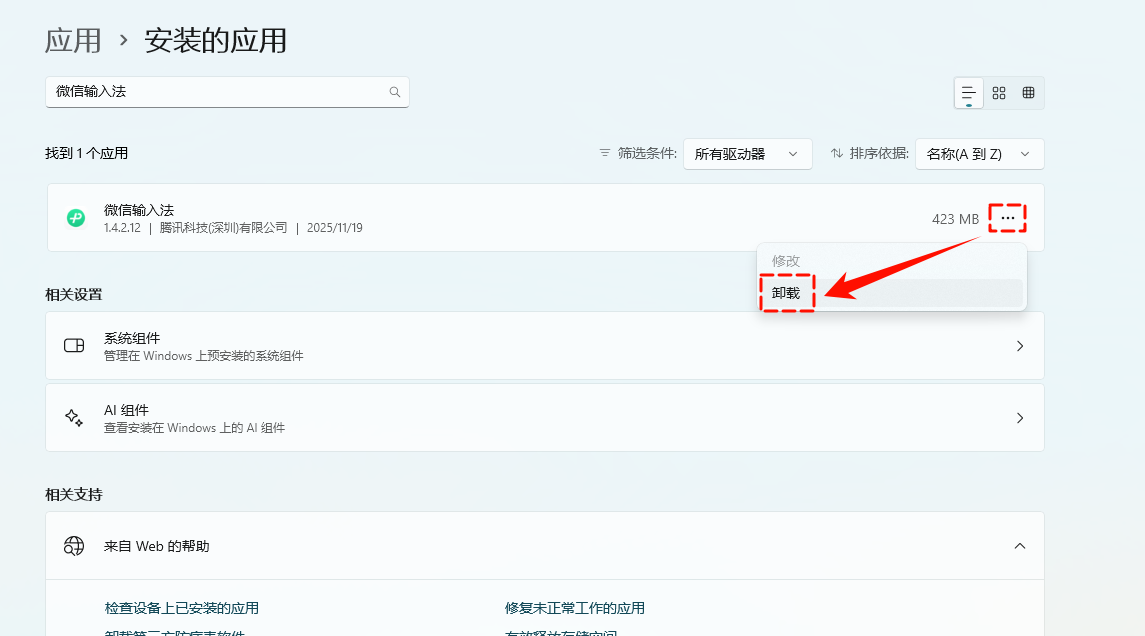Click inside the app search input field

(200, 91)
